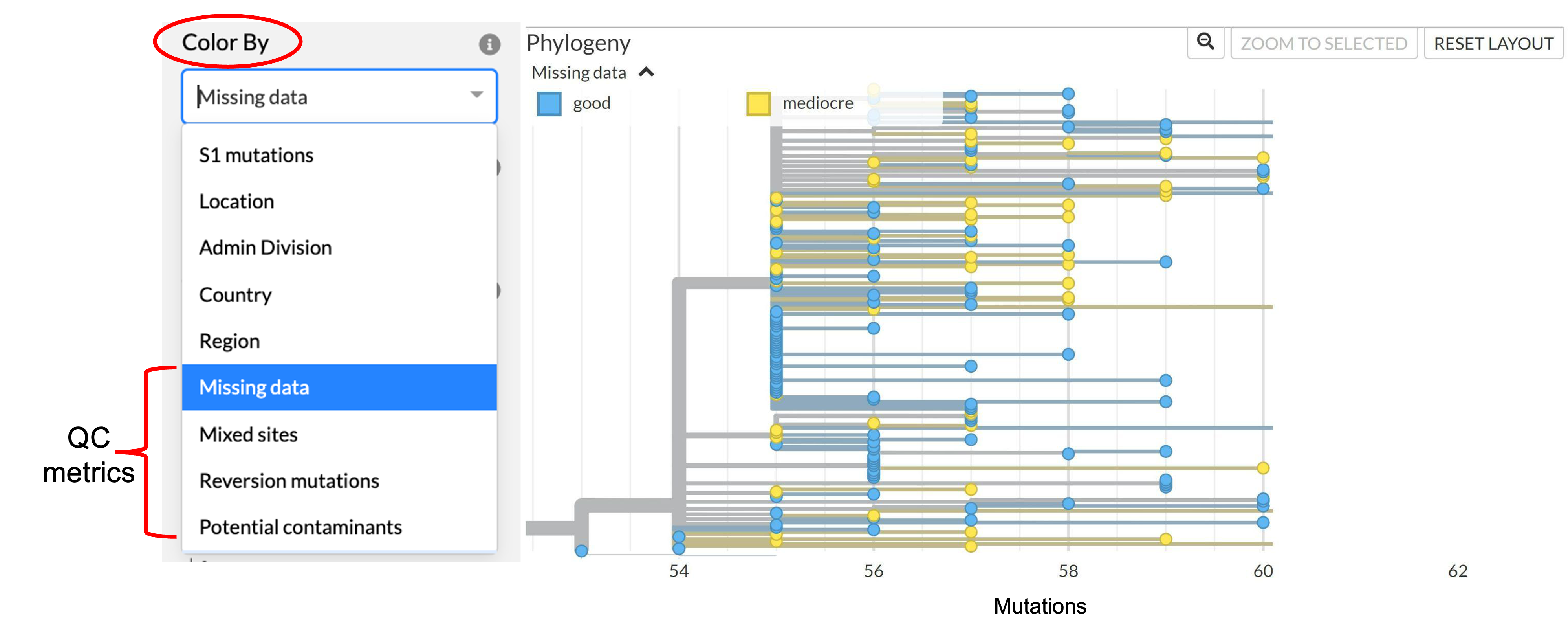Image resolution: width=1568 pixels, height=632 pixels.
Task: Click the good legend label
Action: [592, 103]
